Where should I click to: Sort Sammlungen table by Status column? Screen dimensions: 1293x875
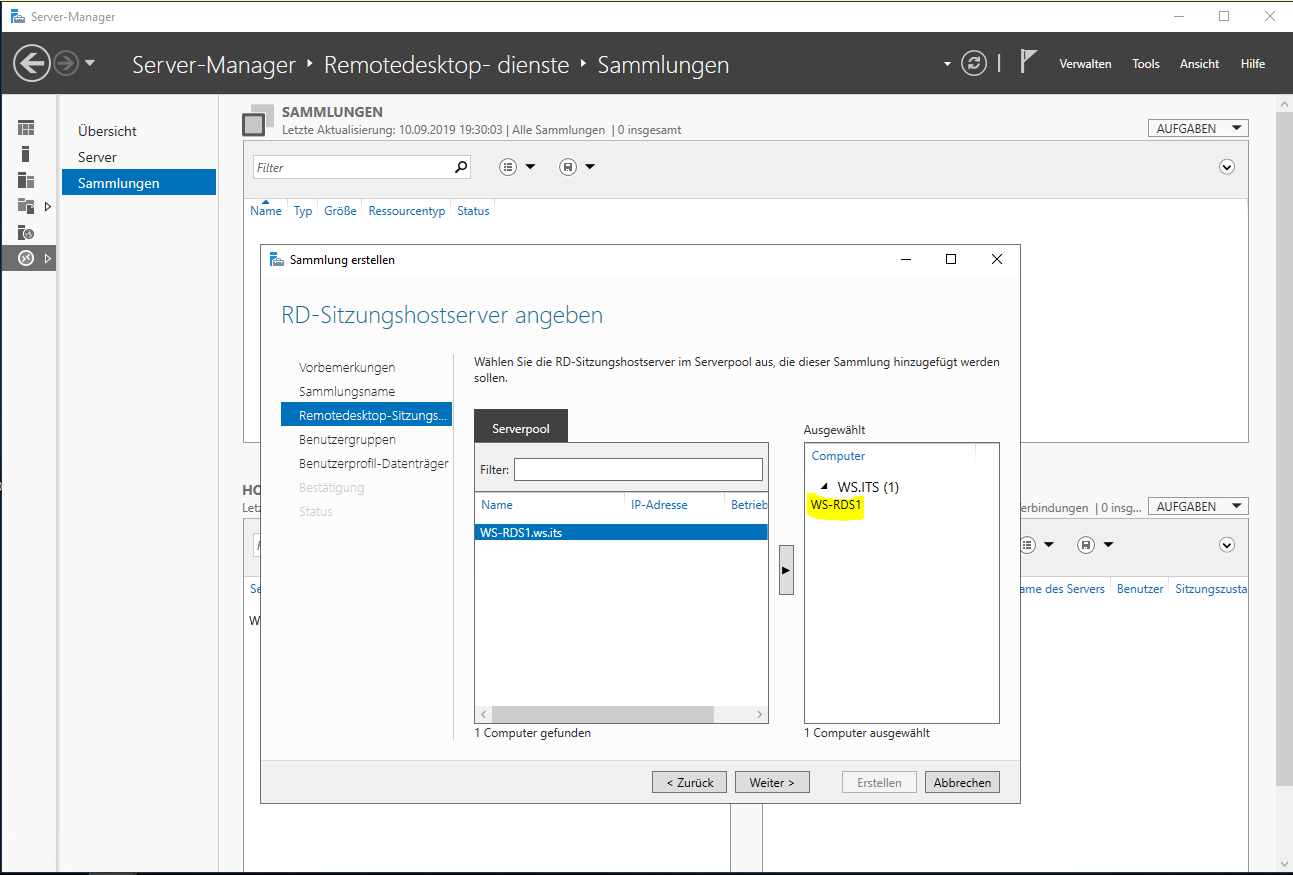(x=473, y=211)
